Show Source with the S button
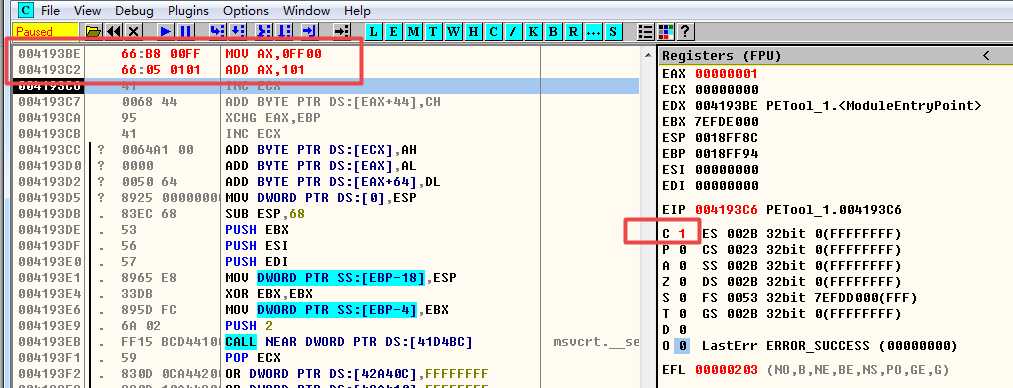This screenshot has height=388, width=1013. click(x=612, y=31)
